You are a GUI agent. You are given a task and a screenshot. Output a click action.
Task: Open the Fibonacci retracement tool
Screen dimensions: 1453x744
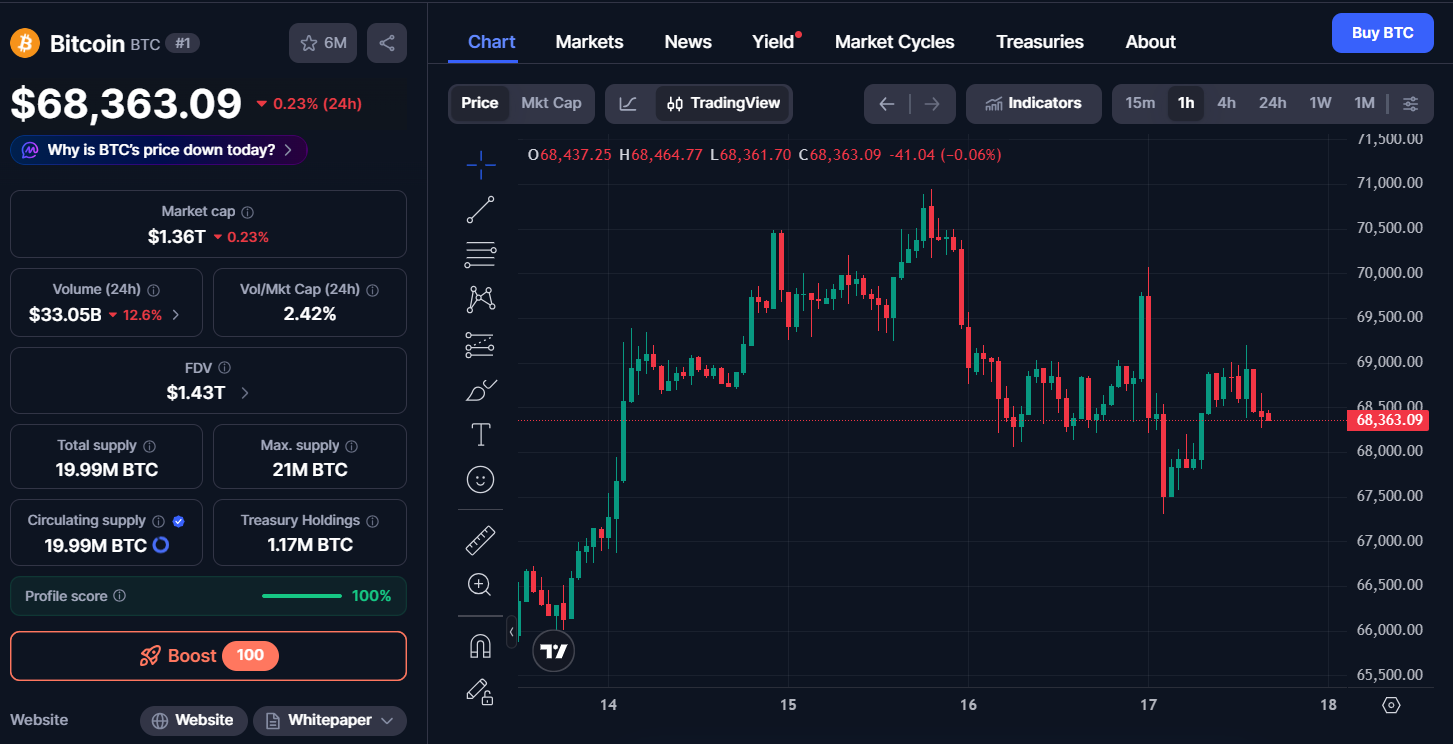pos(481,255)
